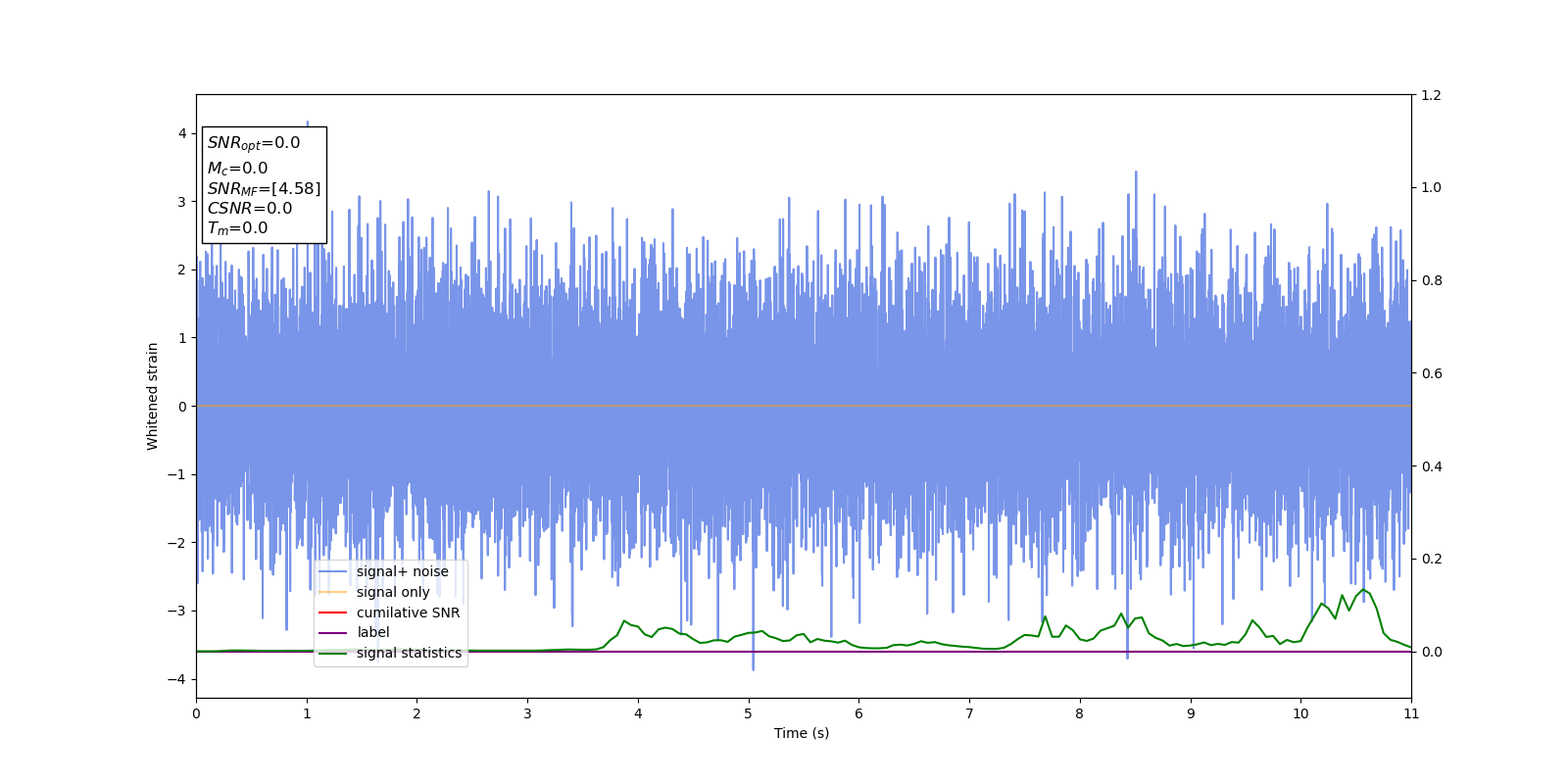Click the blue line swatch for signal+ noise
1568x784 pixels.
(x=333, y=571)
